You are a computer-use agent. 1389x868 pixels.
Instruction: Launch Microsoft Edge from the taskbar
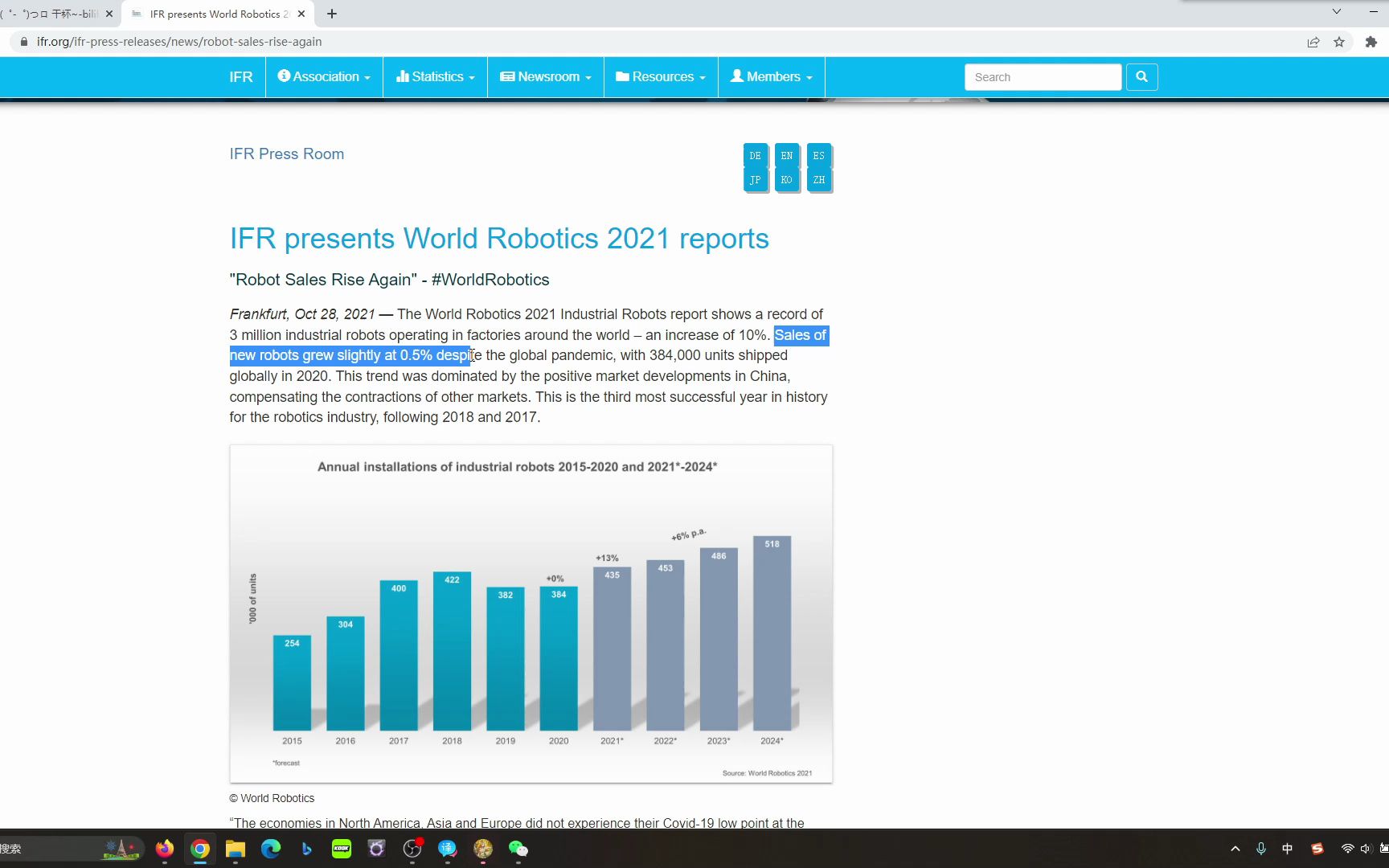click(x=271, y=849)
